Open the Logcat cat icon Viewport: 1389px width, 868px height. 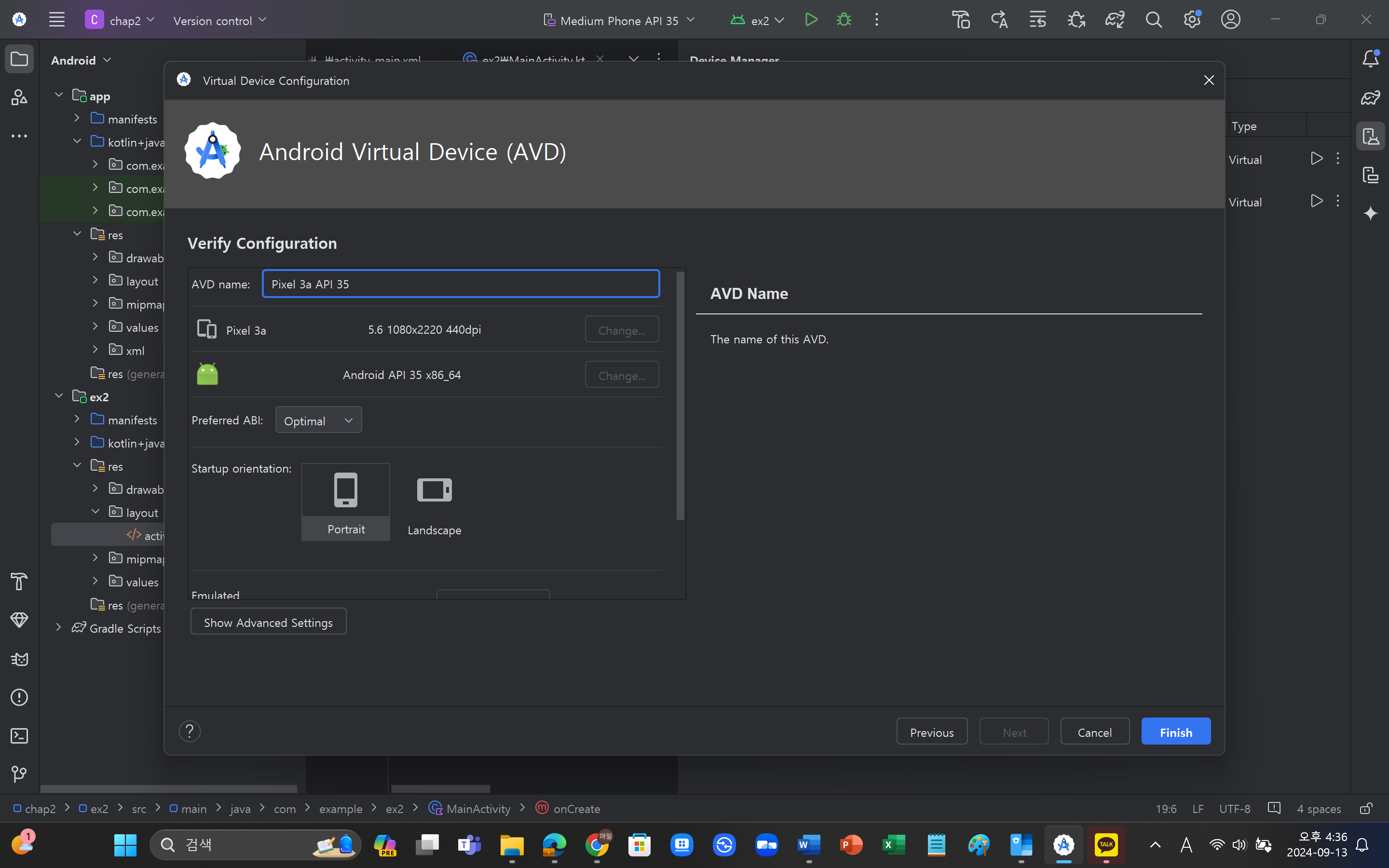[19, 659]
